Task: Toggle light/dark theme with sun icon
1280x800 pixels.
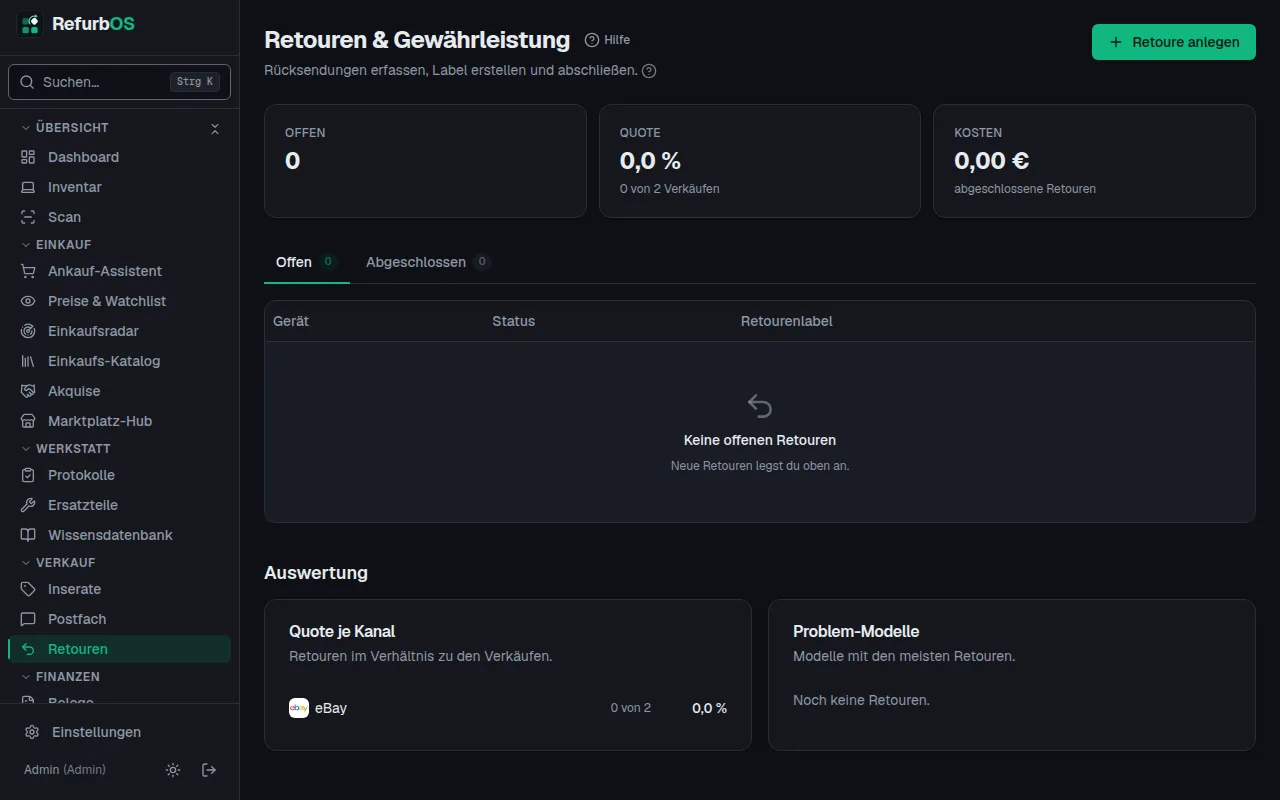Action: click(x=173, y=770)
